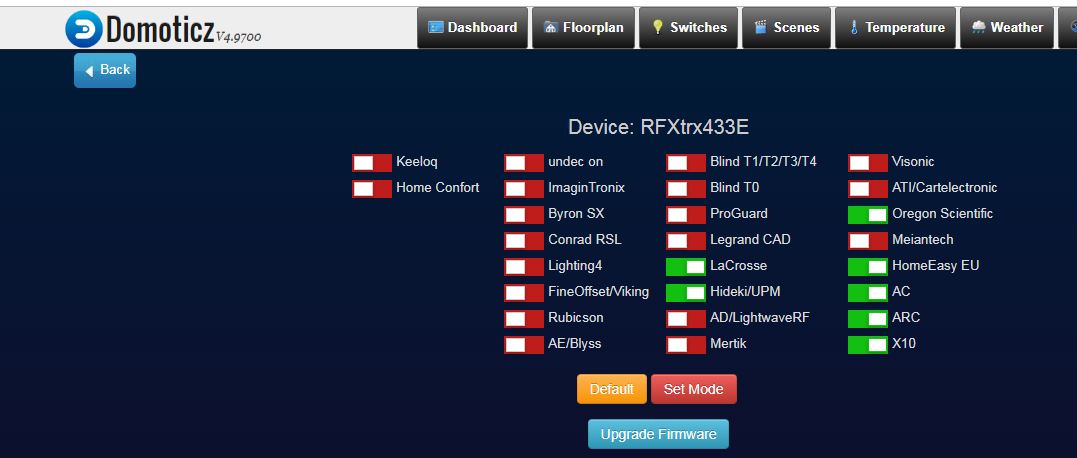Click the Oregon Scientific label
1077x458 pixels.
[x=942, y=214]
